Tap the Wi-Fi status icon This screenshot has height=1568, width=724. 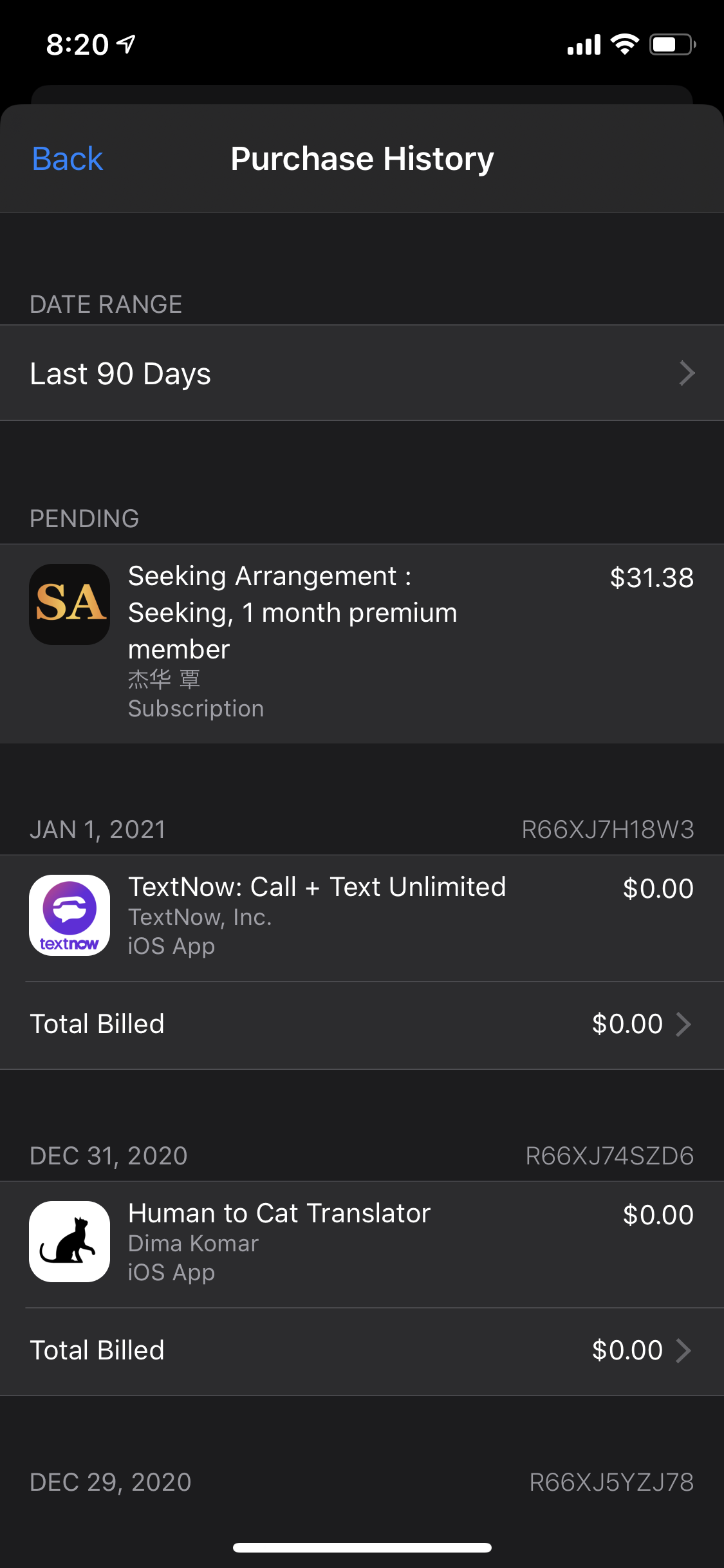(x=624, y=44)
